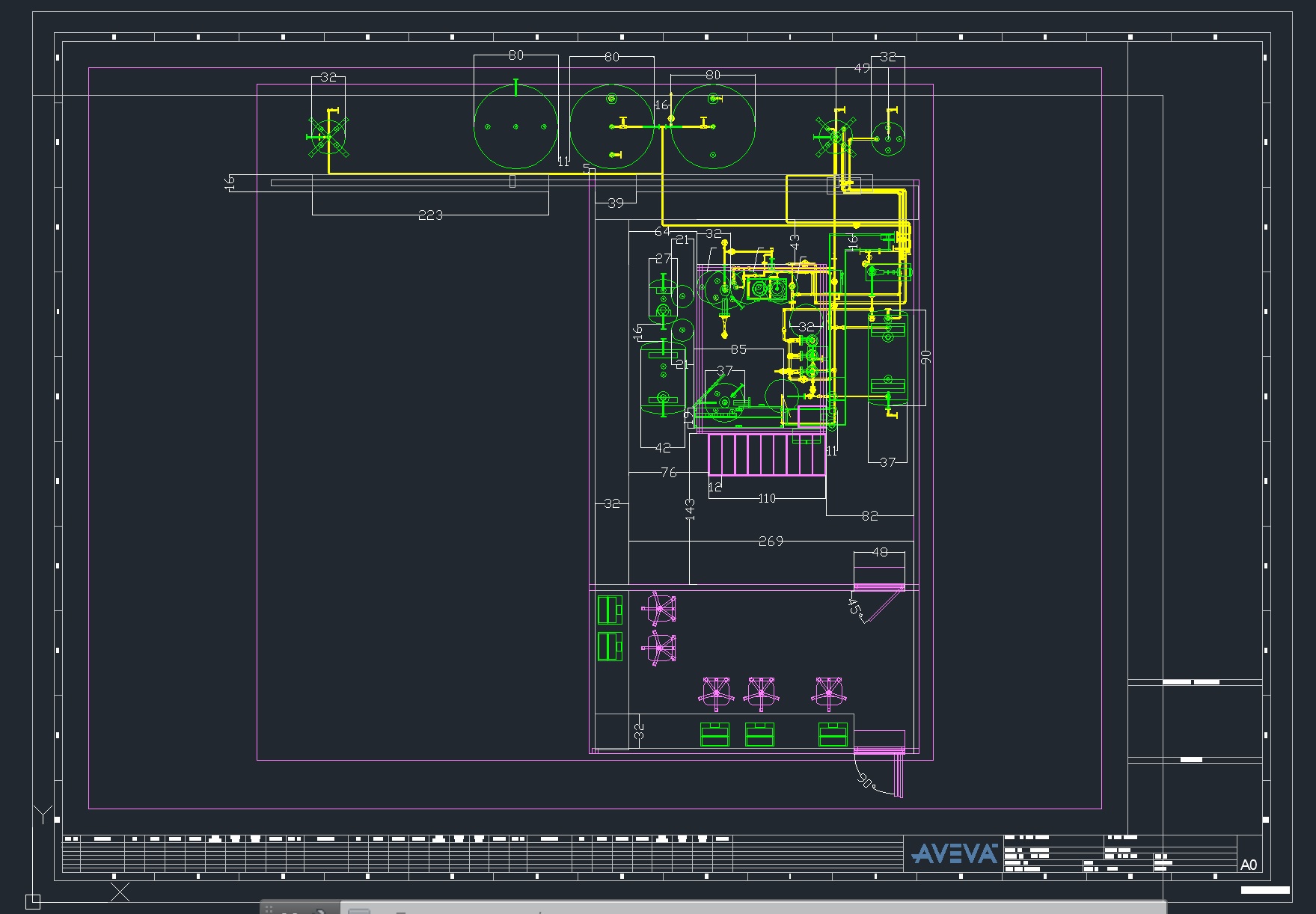Pick the vertical 143 dimension text
1316x914 pixels.
pos(690,509)
